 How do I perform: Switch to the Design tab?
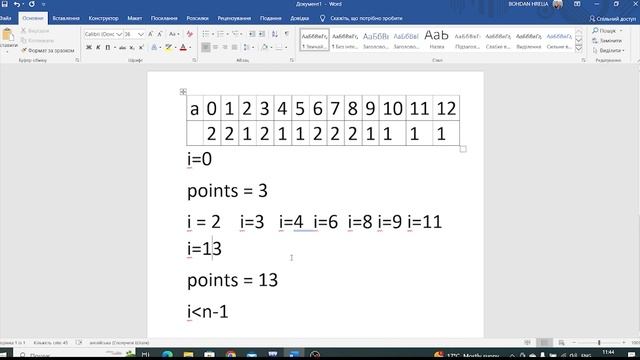click(103, 18)
